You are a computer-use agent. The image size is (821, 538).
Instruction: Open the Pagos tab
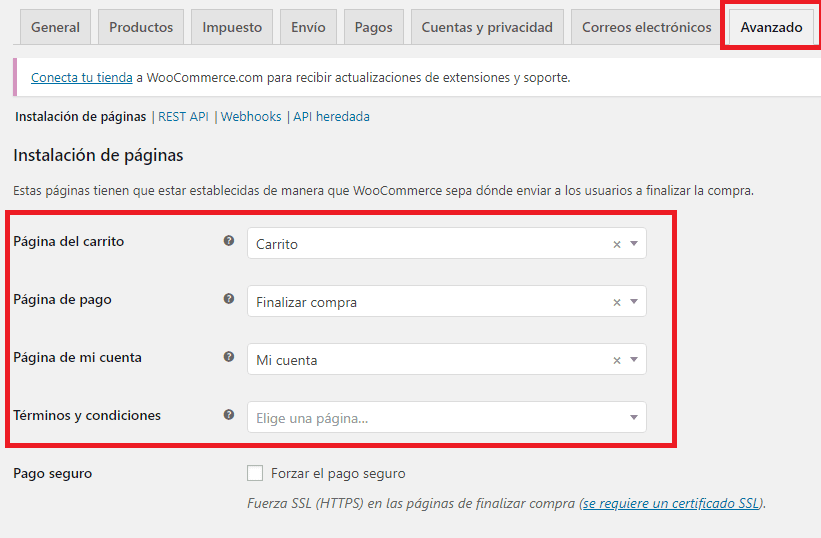[373, 27]
